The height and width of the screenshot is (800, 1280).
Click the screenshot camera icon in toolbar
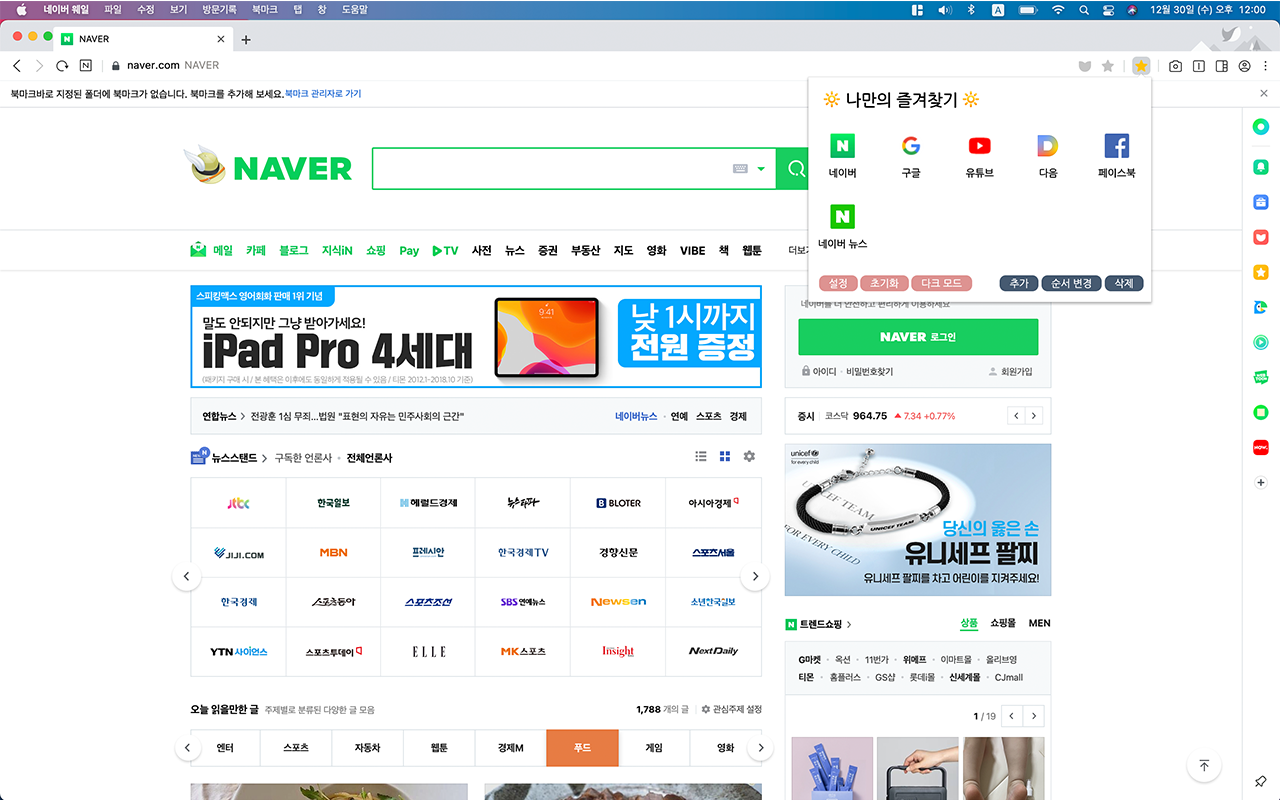(x=1175, y=66)
